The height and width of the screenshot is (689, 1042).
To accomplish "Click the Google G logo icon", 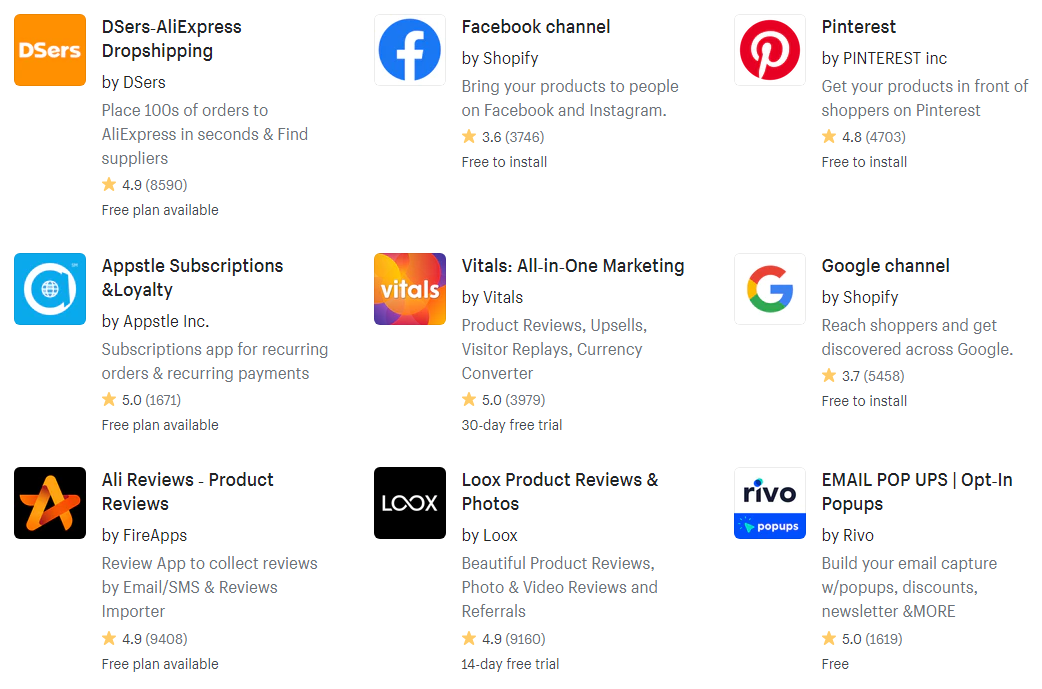I will point(770,289).
